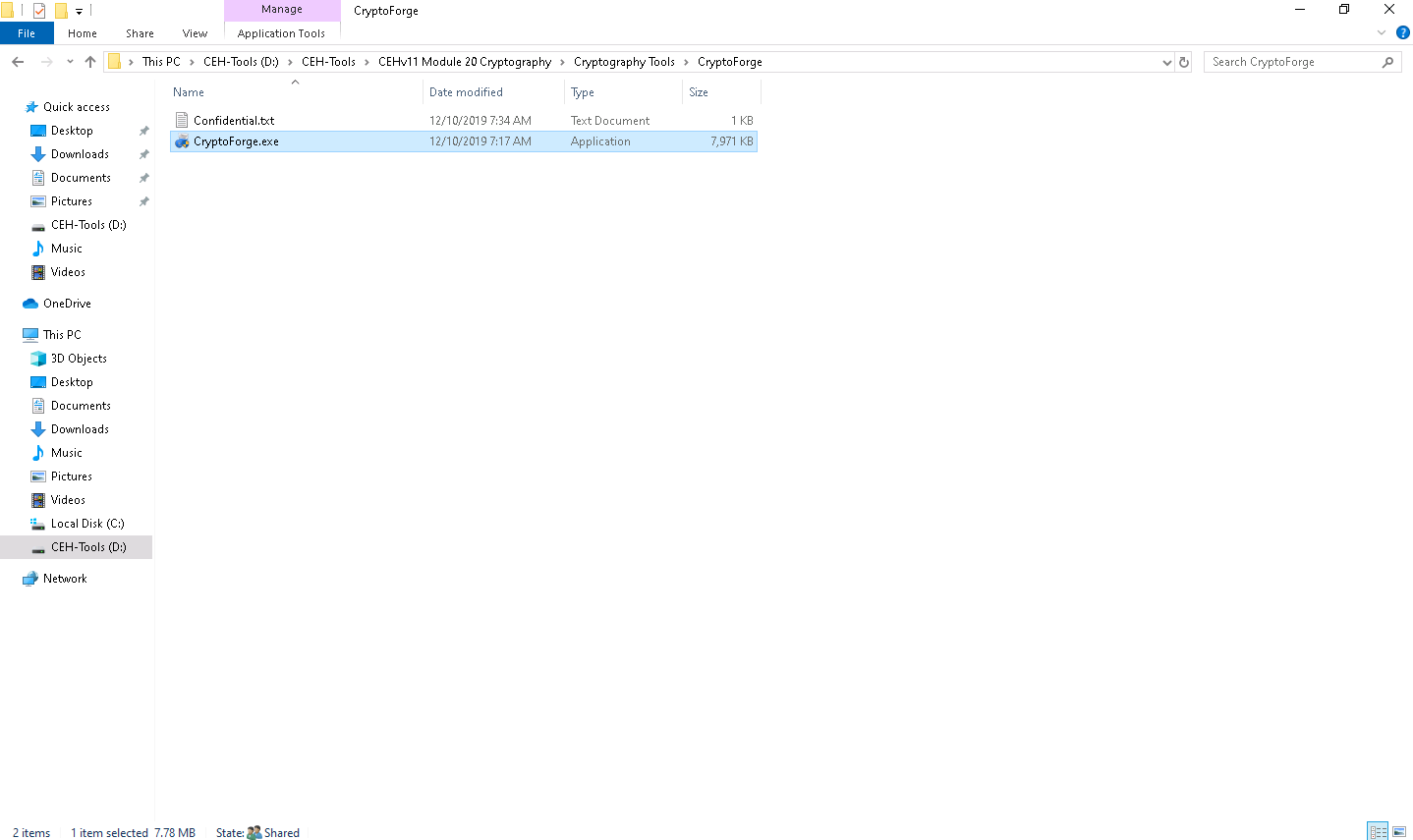Refresh the CryptoForge folder view

(x=1184, y=62)
